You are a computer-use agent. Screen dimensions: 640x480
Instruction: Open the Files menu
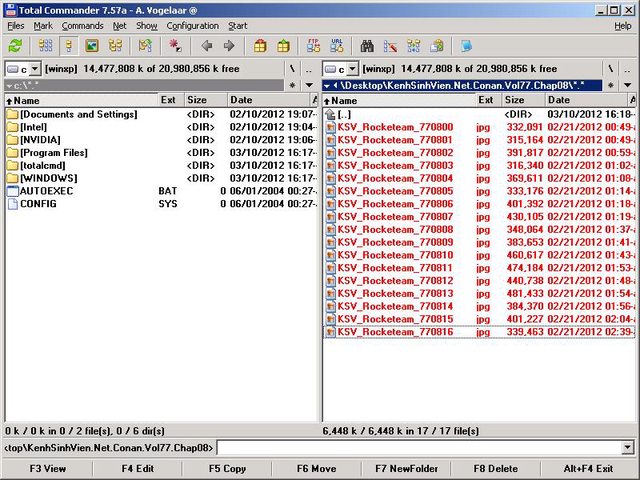point(16,26)
